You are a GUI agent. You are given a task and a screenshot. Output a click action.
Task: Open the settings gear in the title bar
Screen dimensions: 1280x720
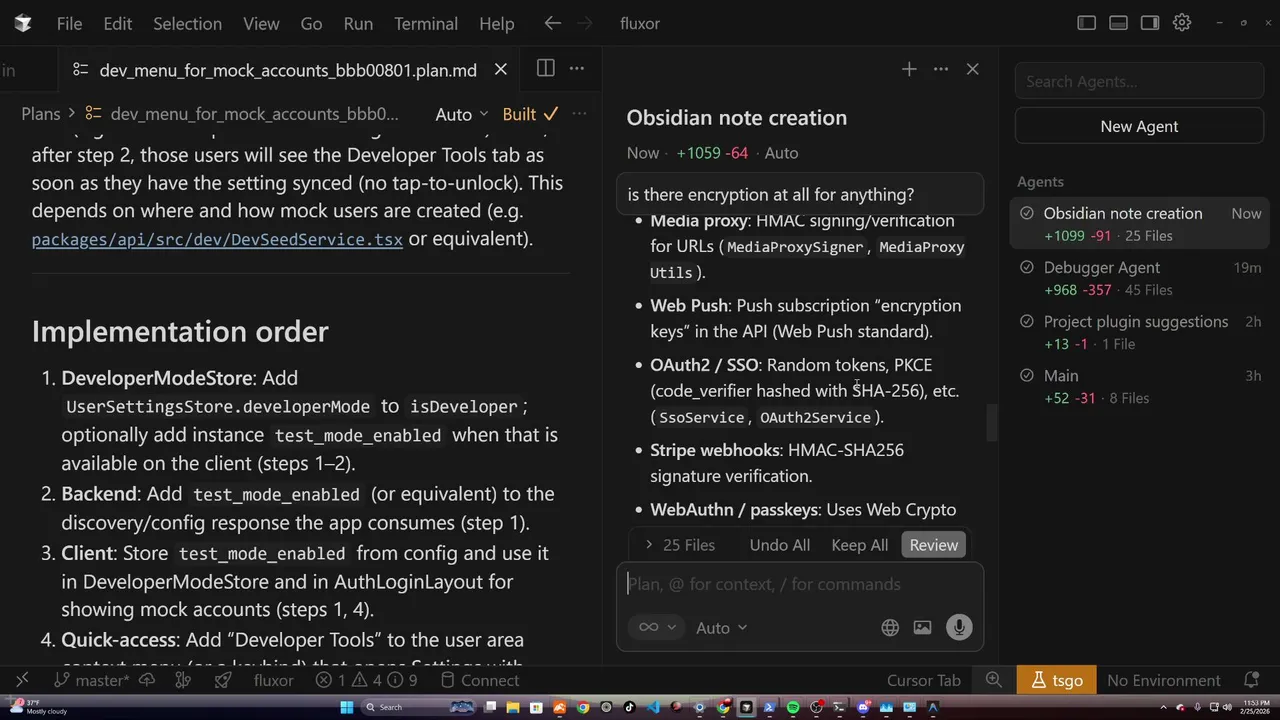coord(1182,23)
